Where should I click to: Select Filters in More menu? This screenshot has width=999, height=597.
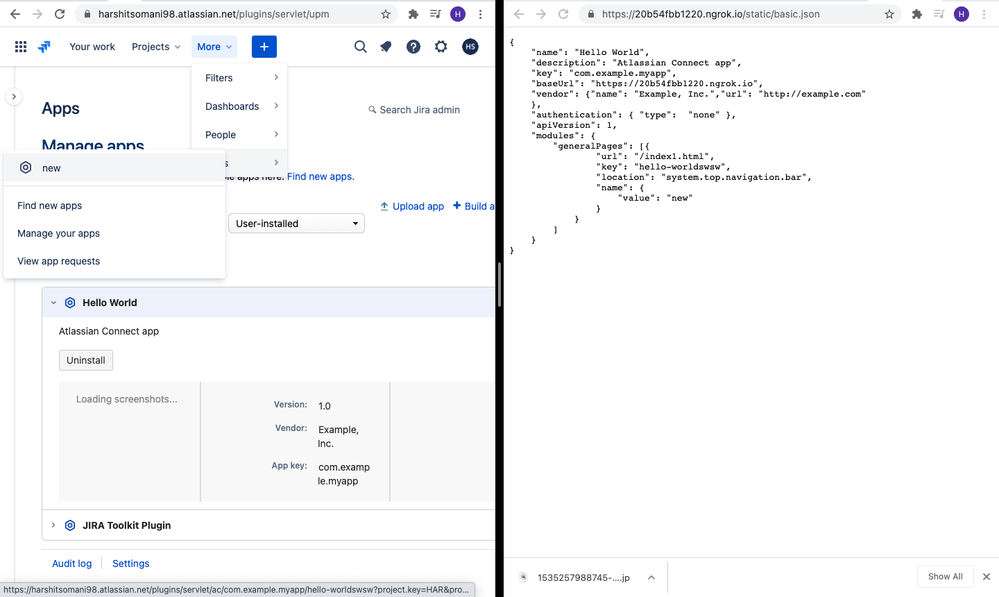tap(240, 78)
